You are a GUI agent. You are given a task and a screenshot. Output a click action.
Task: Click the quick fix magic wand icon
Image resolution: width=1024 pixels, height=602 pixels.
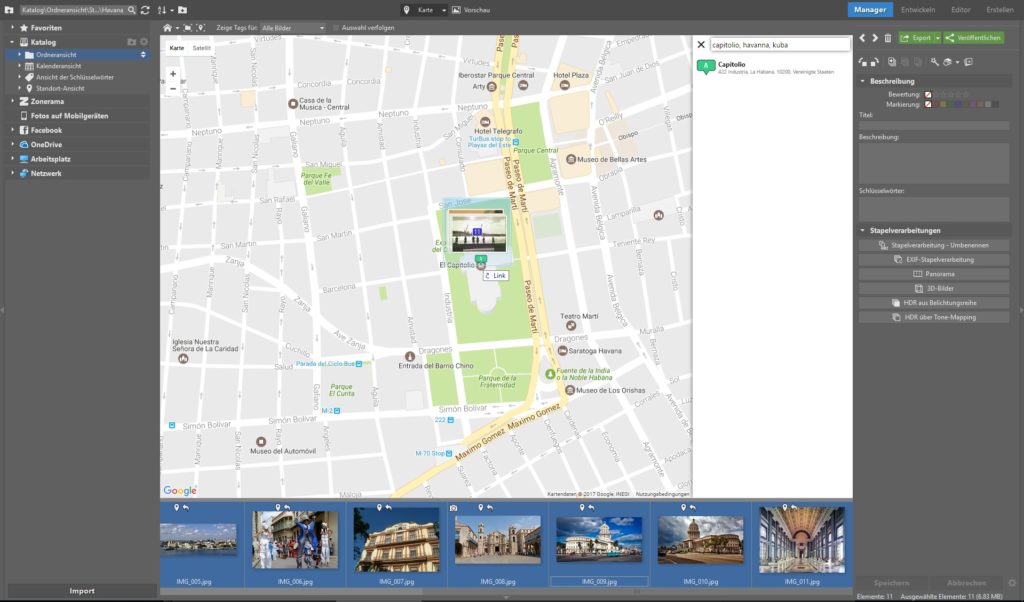(x=935, y=62)
